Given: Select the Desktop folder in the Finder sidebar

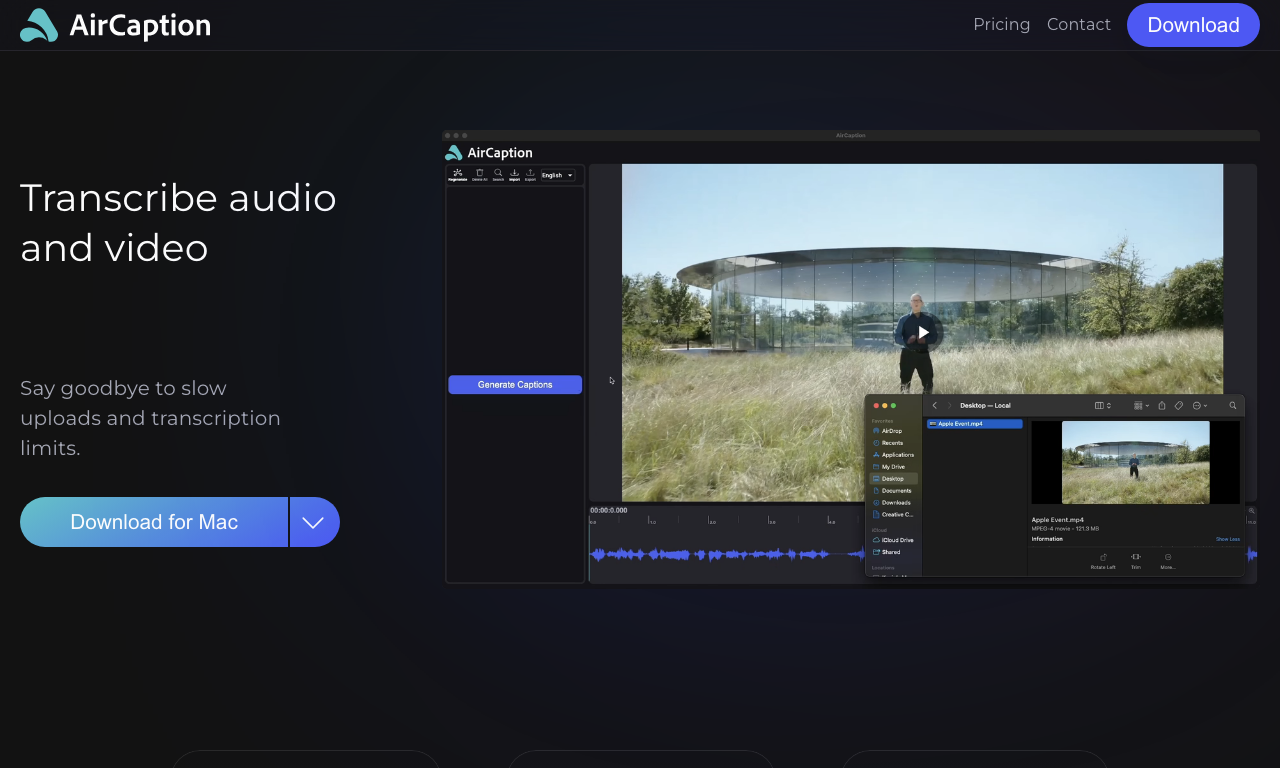Looking at the screenshot, I should 894,479.
